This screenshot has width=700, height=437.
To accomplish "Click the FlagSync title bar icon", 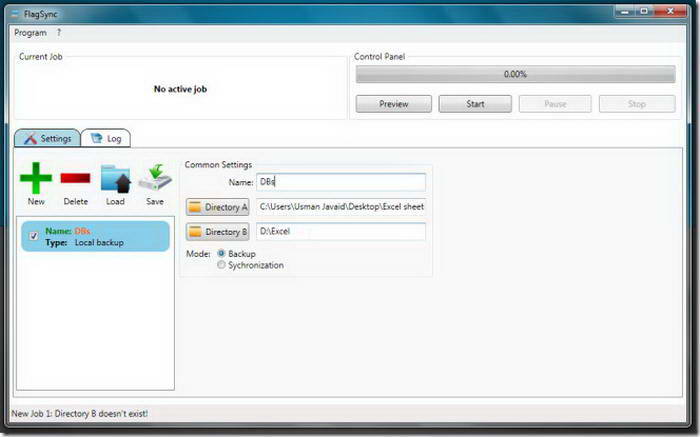I will coord(15,14).
